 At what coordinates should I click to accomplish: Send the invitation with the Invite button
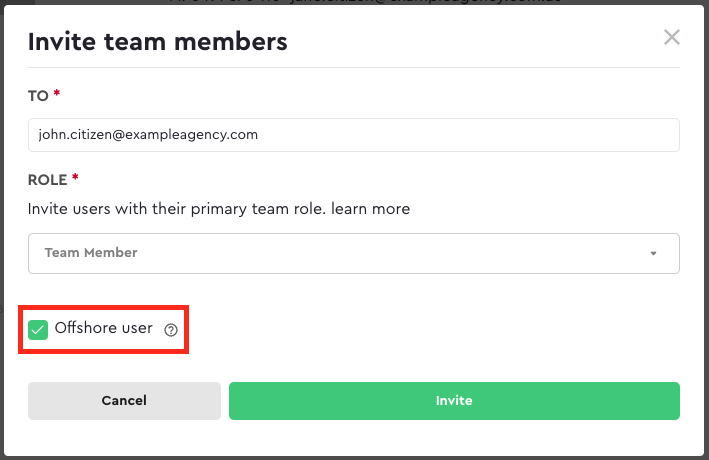point(454,401)
